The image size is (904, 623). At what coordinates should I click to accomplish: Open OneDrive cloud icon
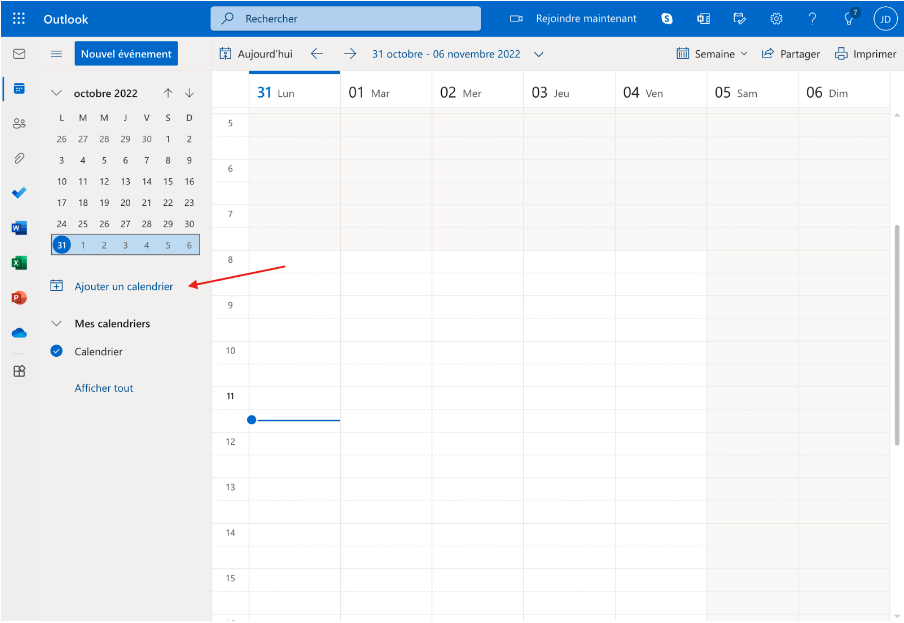19,333
